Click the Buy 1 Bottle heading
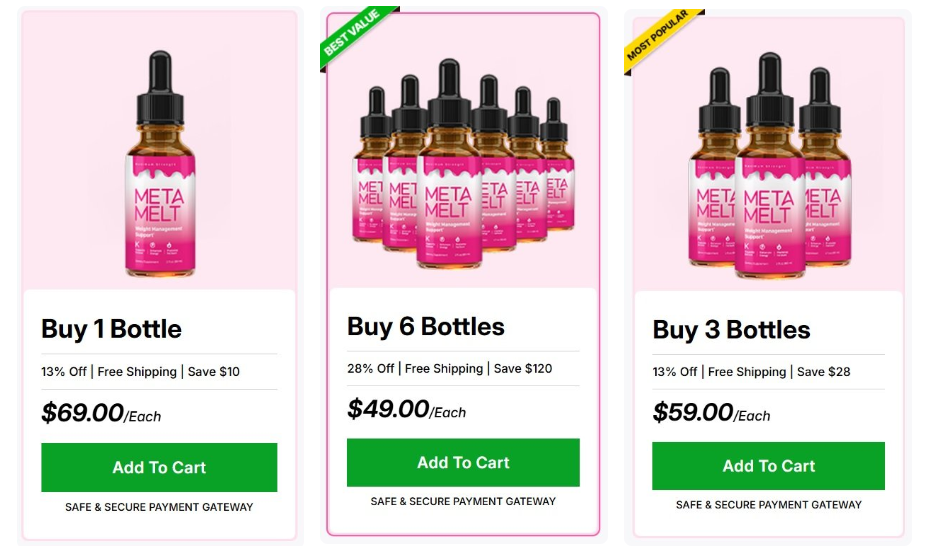 pos(111,329)
